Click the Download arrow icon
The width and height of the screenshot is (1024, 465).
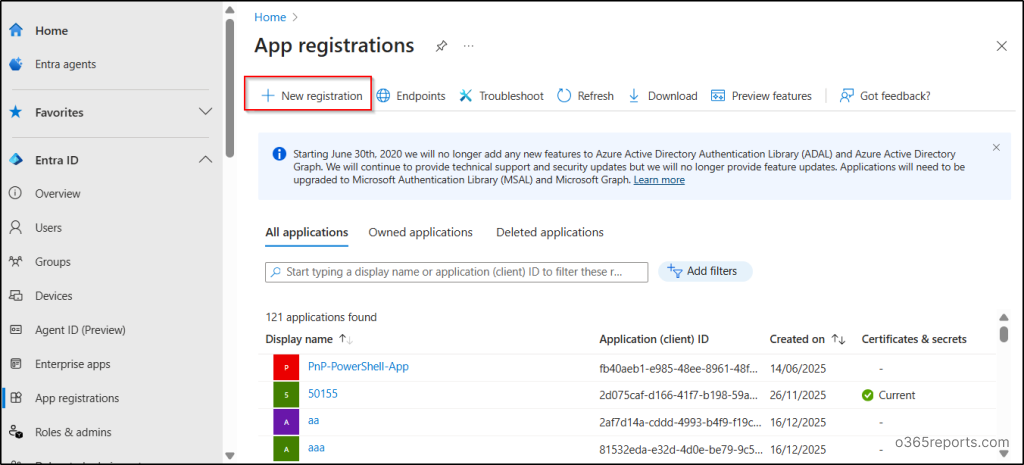tap(633, 95)
